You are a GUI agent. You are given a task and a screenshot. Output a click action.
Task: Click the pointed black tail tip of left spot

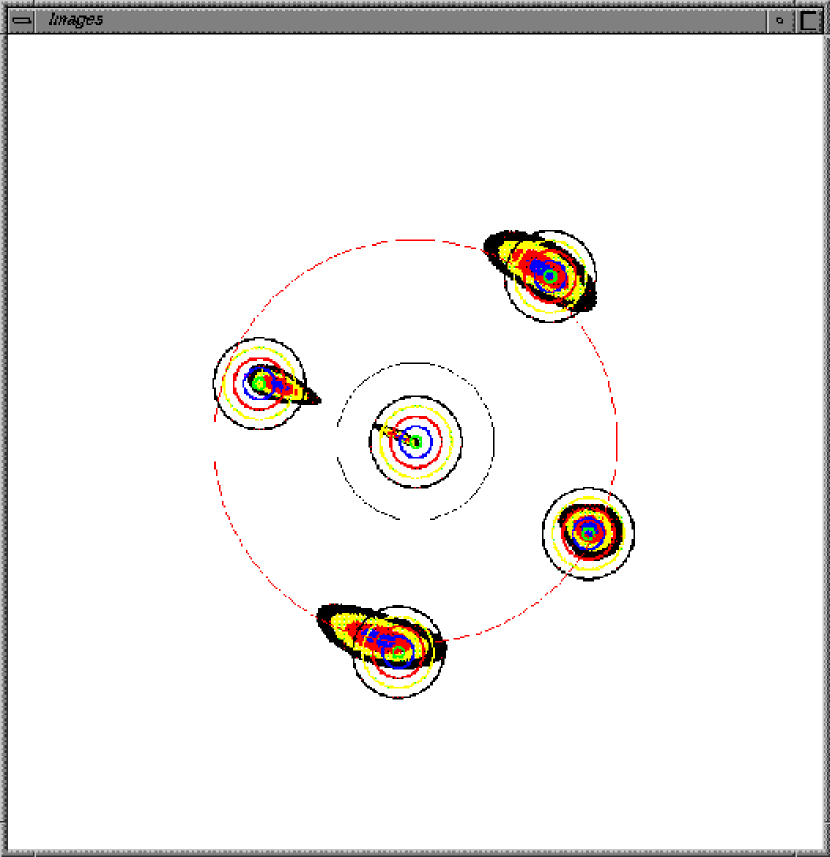coord(316,400)
